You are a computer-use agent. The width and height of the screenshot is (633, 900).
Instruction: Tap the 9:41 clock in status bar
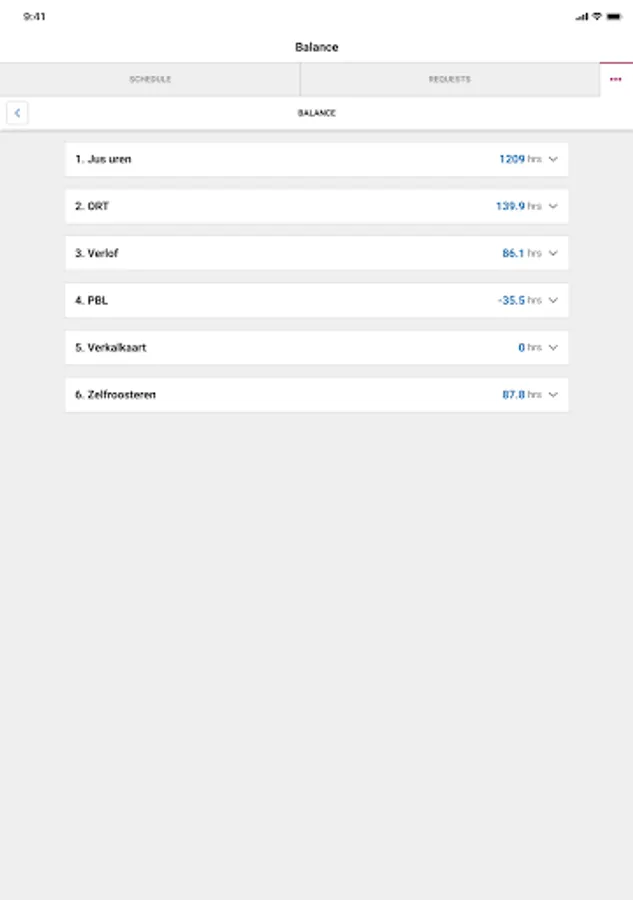tap(34, 17)
